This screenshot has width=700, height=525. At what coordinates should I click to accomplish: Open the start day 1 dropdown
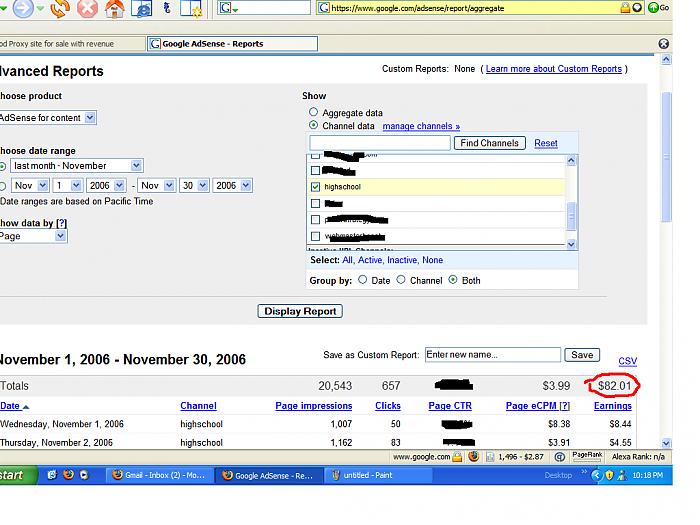67,185
